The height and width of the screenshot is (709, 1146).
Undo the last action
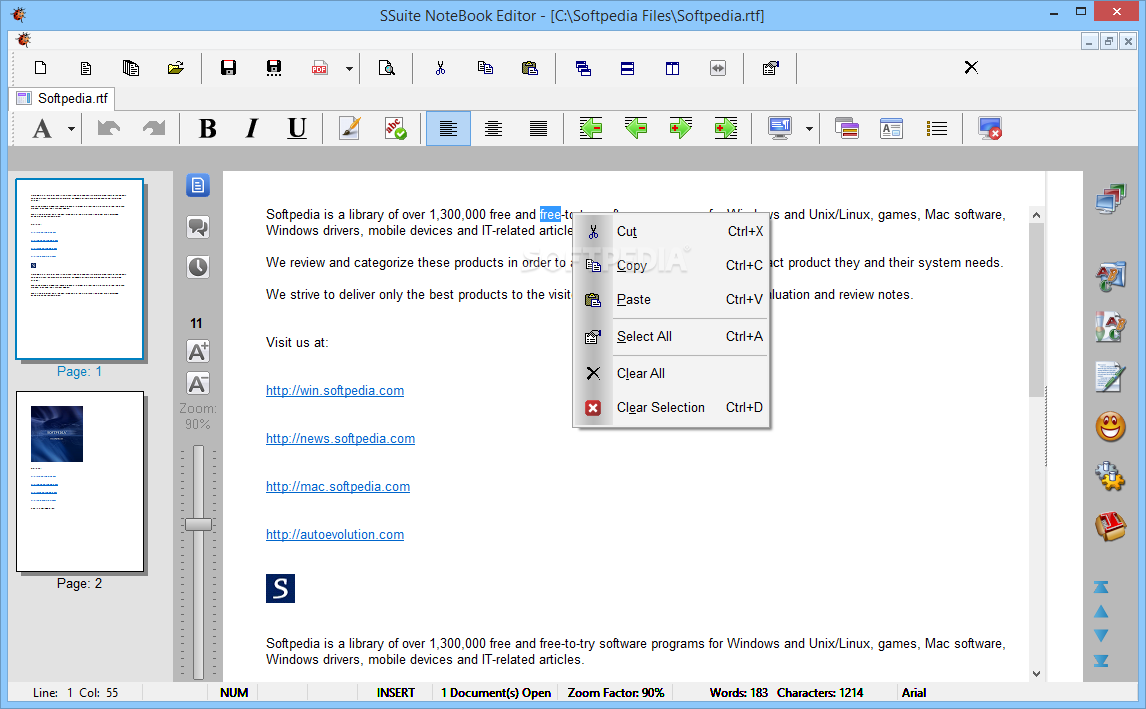tap(109, 129)
